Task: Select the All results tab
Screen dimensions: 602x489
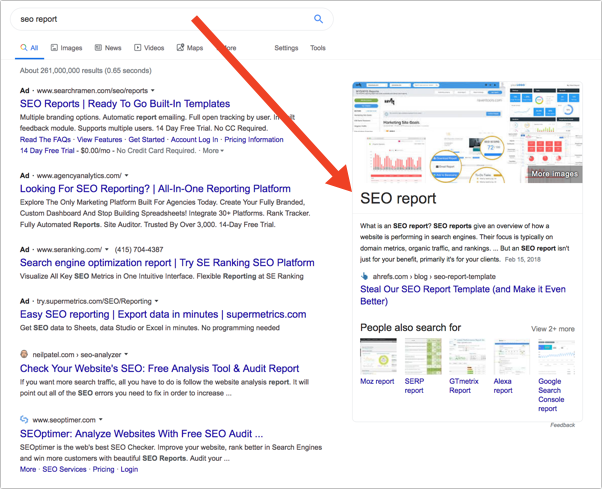Action: (x=29, y=48)
